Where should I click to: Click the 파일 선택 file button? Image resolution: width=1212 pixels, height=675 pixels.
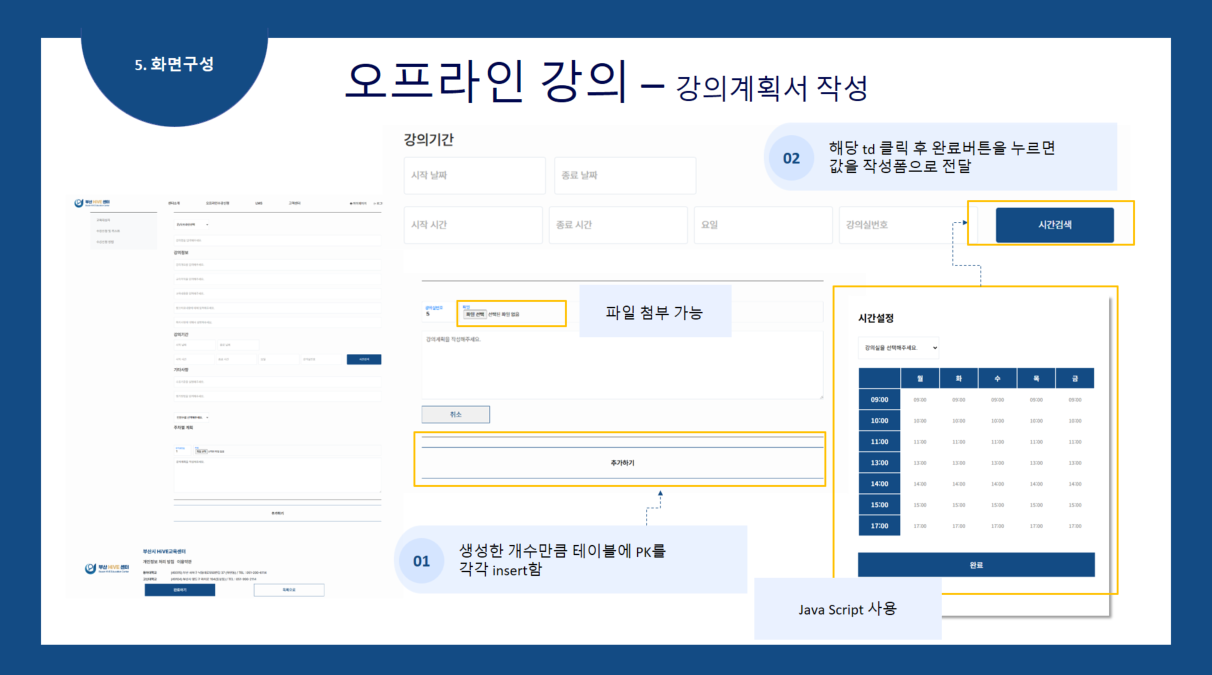(x=472, y=314)
